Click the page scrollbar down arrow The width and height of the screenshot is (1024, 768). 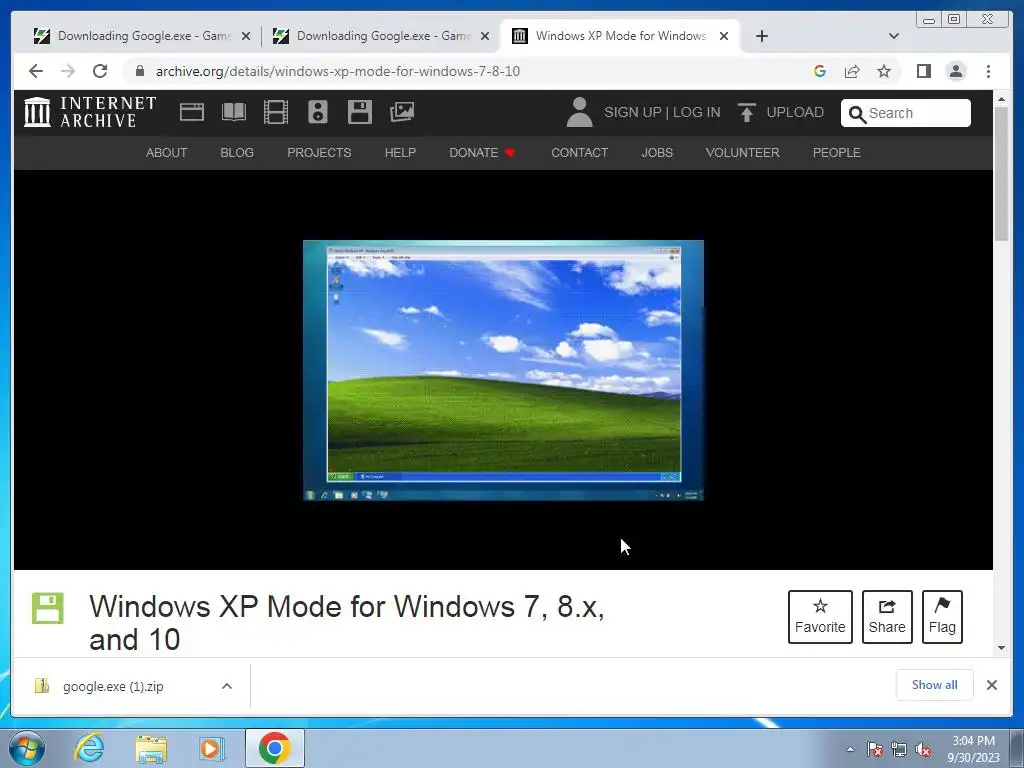click(1002, 648)
